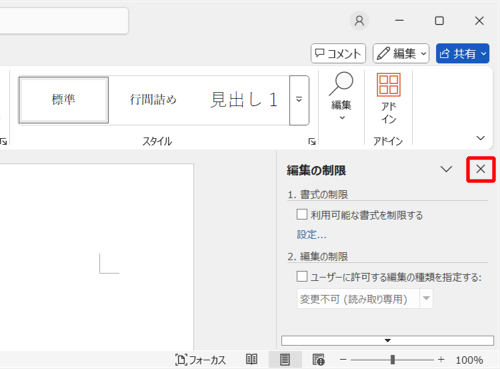500x369 pixels.
Task: Open the アドイン add-ins icon
Action: pos(389,98)
